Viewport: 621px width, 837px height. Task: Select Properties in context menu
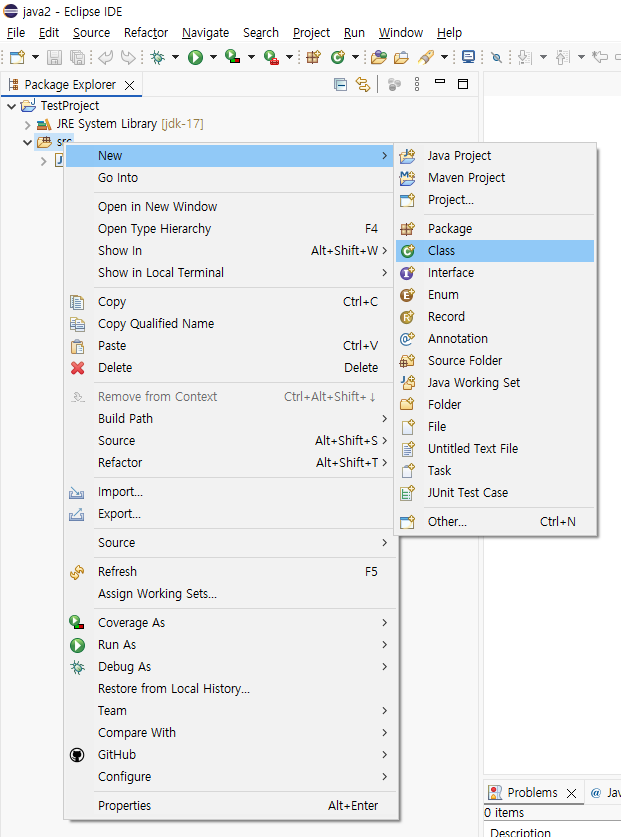pyautogui.click(x=230, y=806)
